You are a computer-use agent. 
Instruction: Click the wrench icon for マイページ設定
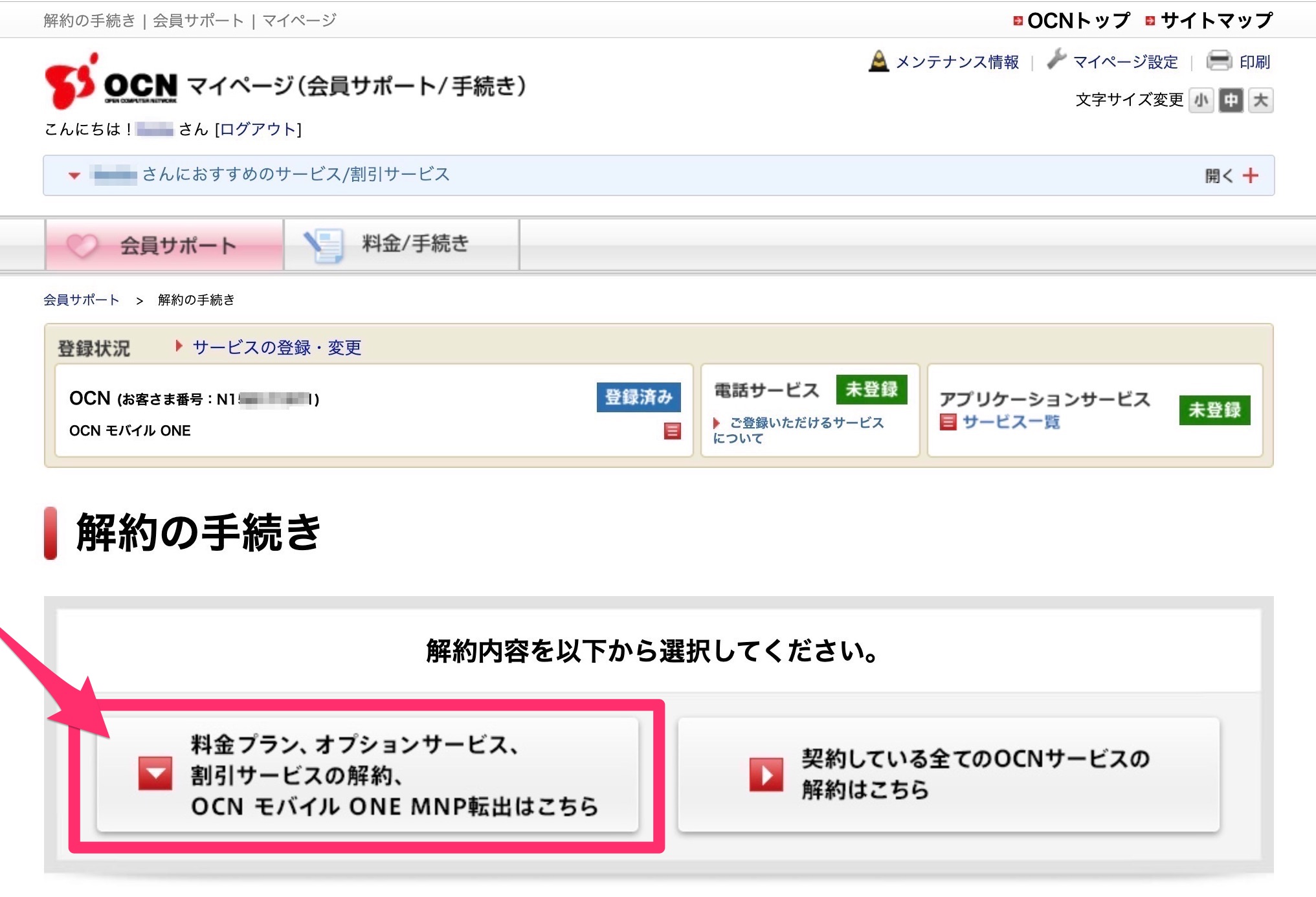pos(1056,60)
